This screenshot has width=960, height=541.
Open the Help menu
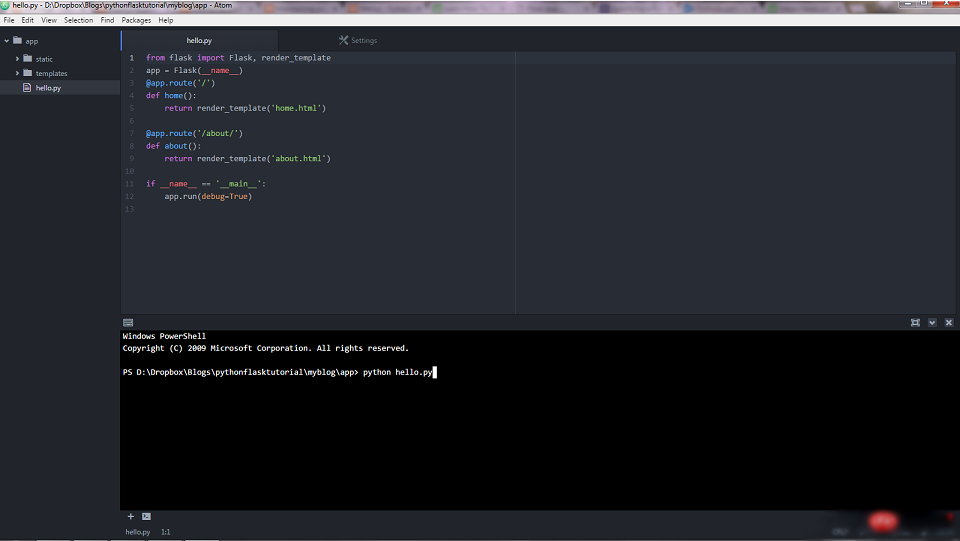click(x=165, y=20)
